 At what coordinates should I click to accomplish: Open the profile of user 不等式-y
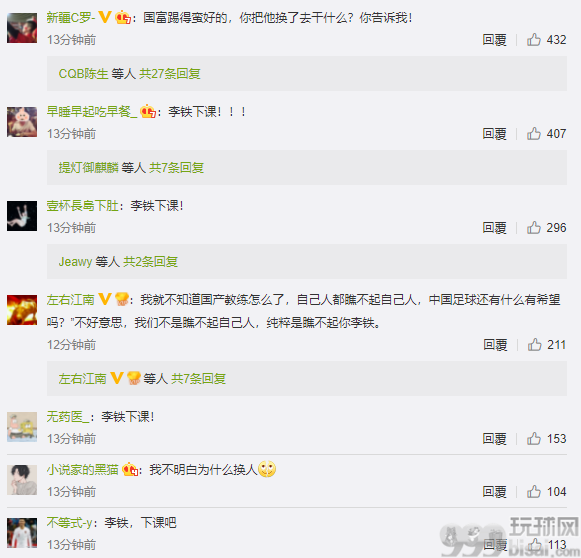(x=69, y=522)
